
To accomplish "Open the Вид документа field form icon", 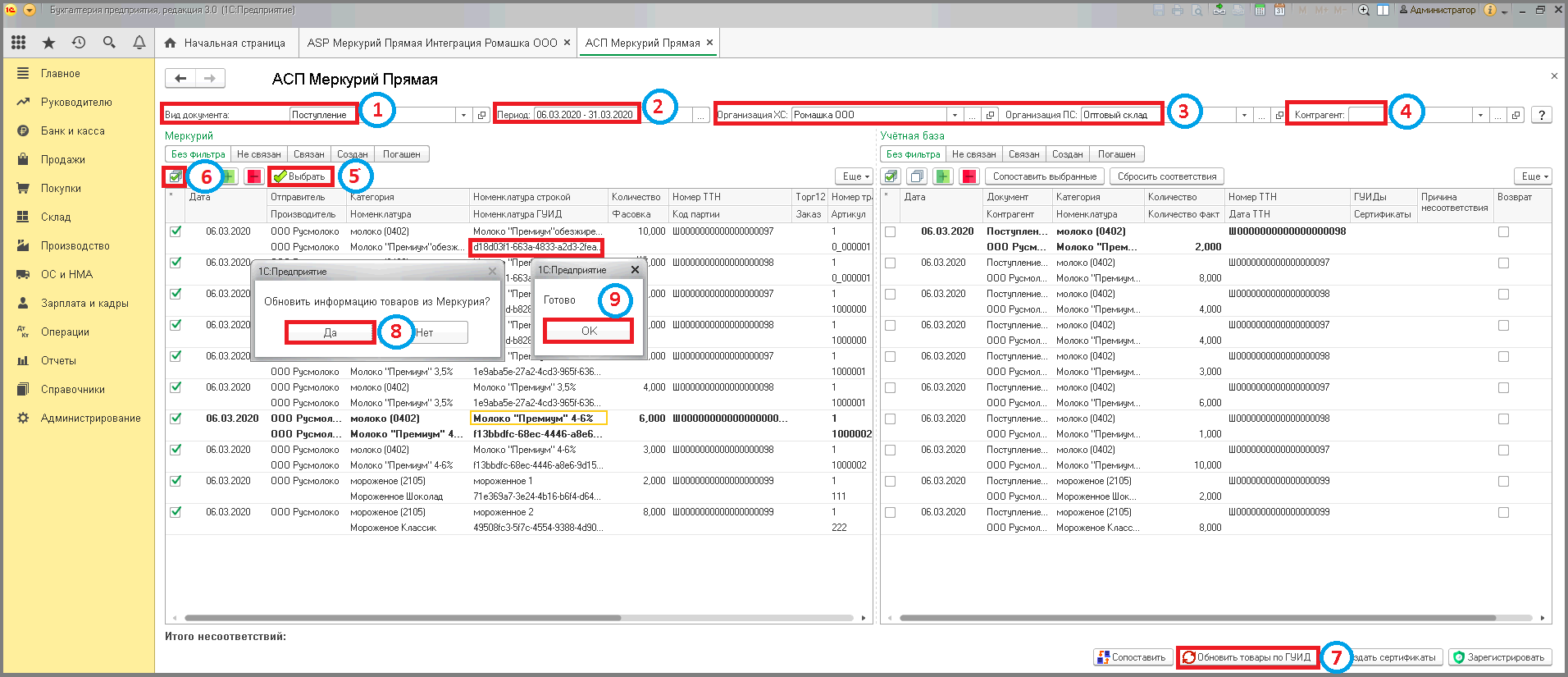I will (x=482, y=115).
